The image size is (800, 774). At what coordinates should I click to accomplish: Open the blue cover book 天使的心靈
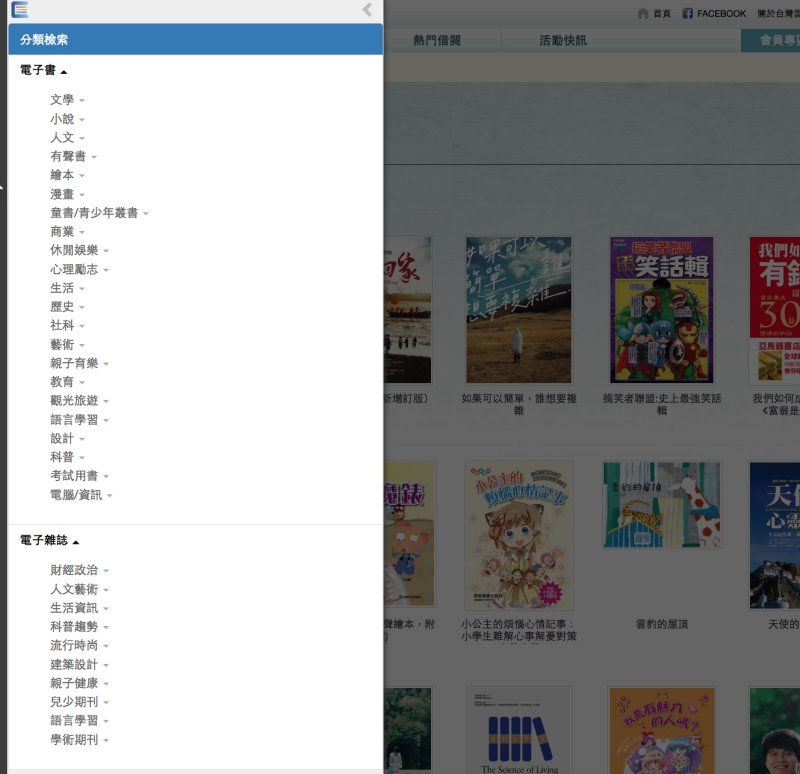775,536
